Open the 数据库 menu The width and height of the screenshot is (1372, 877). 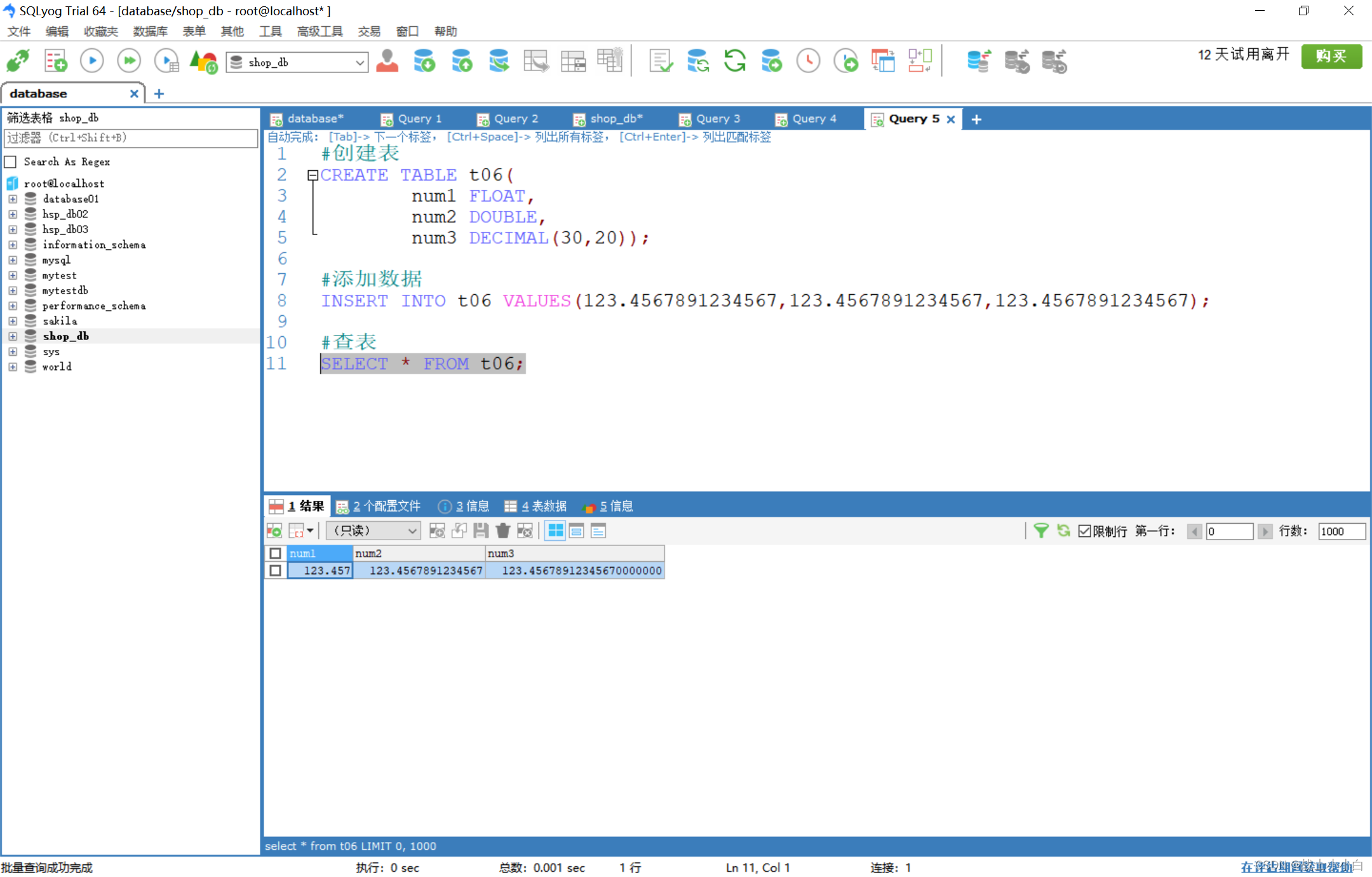coord(150,31)
